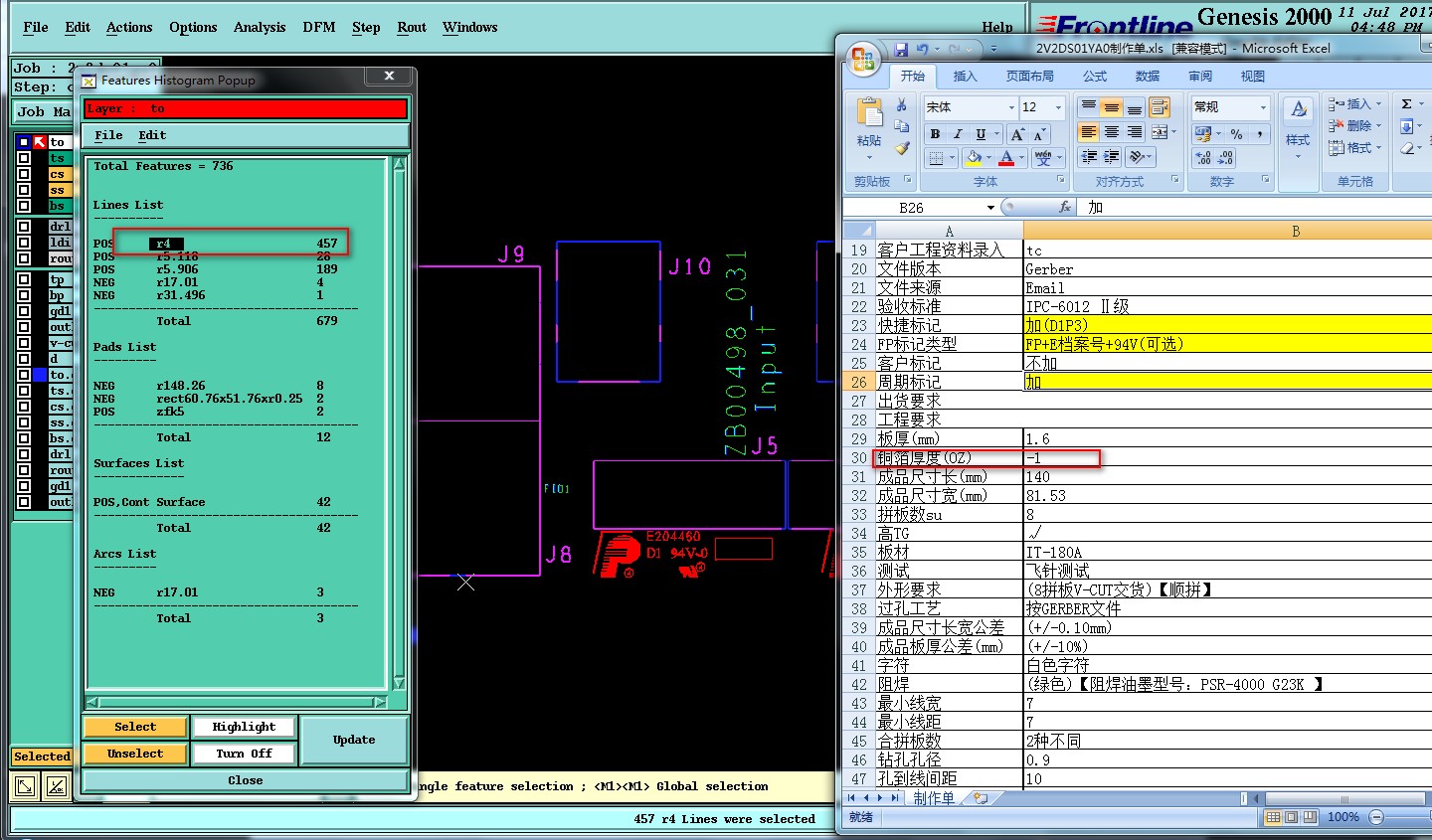The height and width of the screenshot is (840, 1432).
Task: Open the font name dropdown showing 宋体
Action: 1010,107
